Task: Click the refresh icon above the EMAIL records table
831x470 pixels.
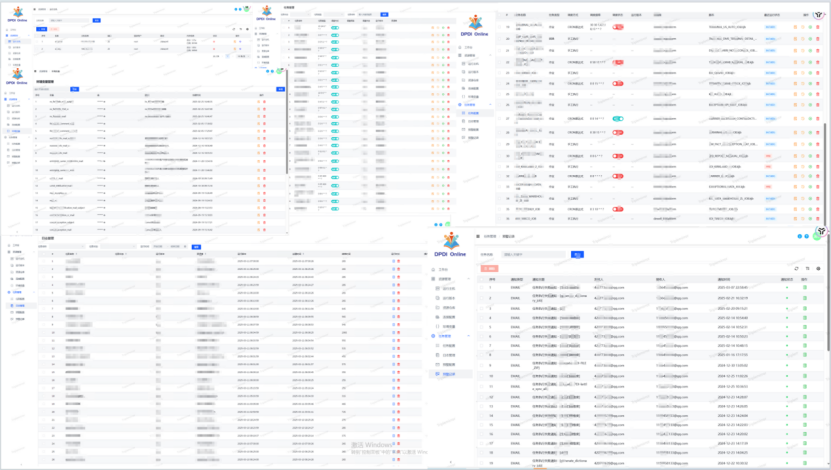Action: click(x=796, y=269)
